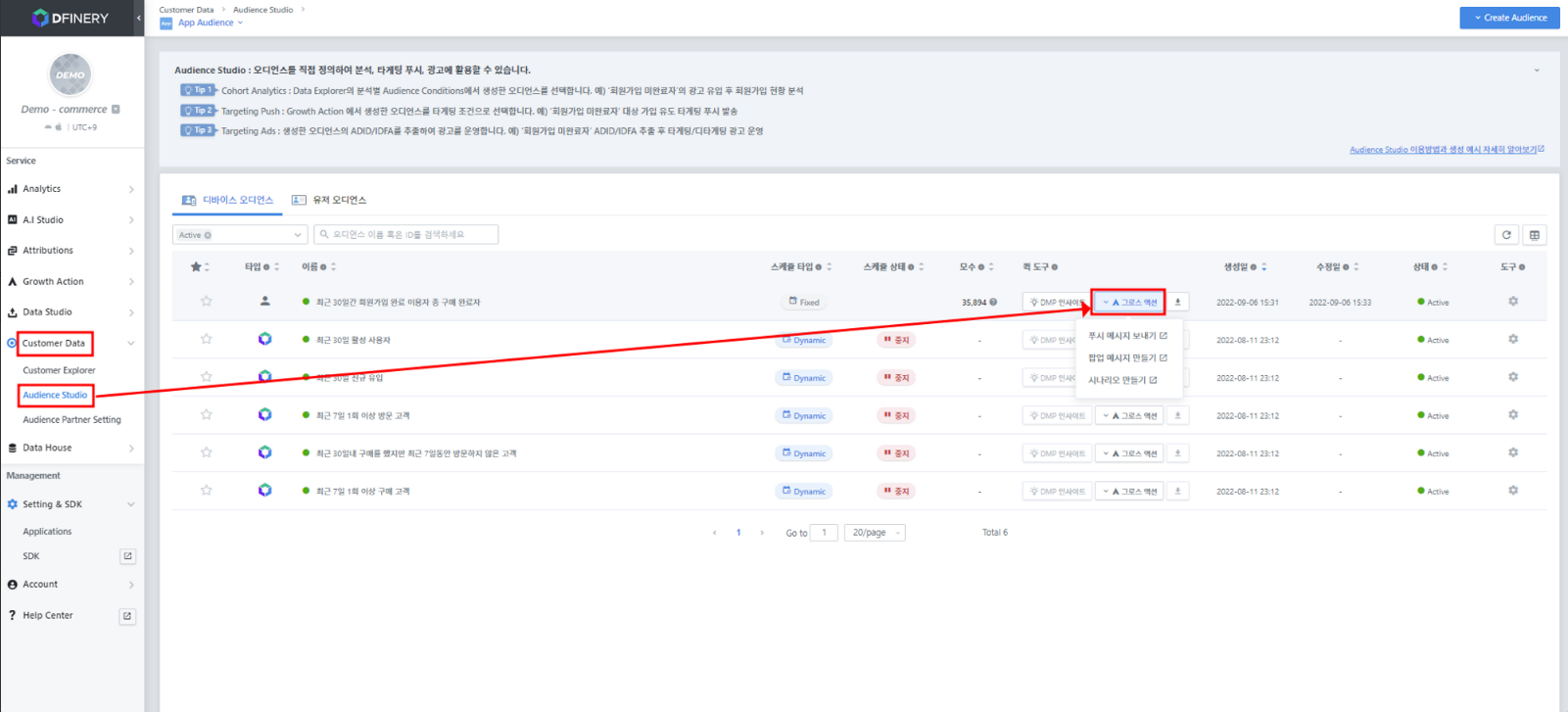Favorite the 최근 30일 활성 사용자 star
This screenshot has width=1568, height=712.
point(206,339)
